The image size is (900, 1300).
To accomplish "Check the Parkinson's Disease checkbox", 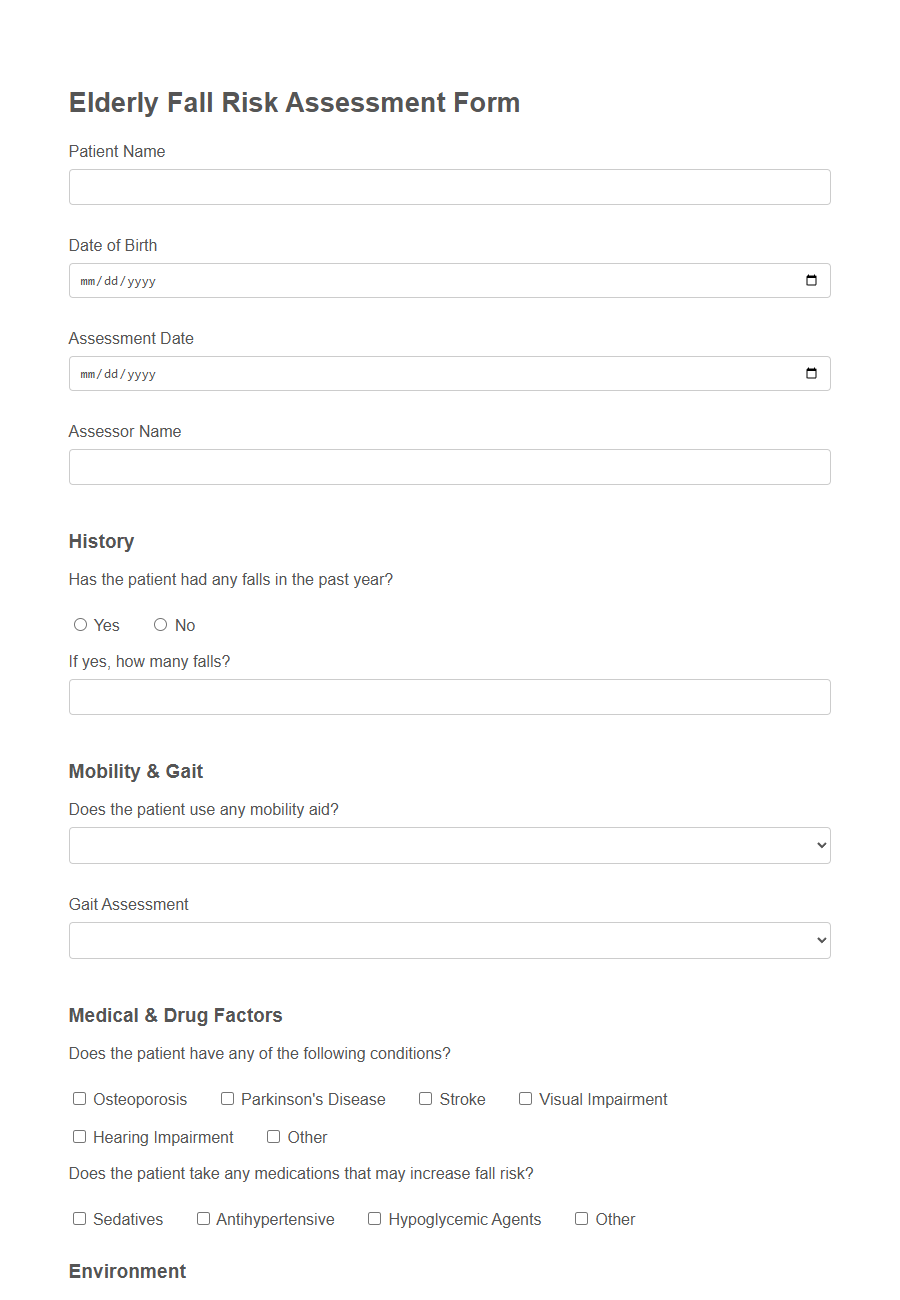I will (227, 1098).
